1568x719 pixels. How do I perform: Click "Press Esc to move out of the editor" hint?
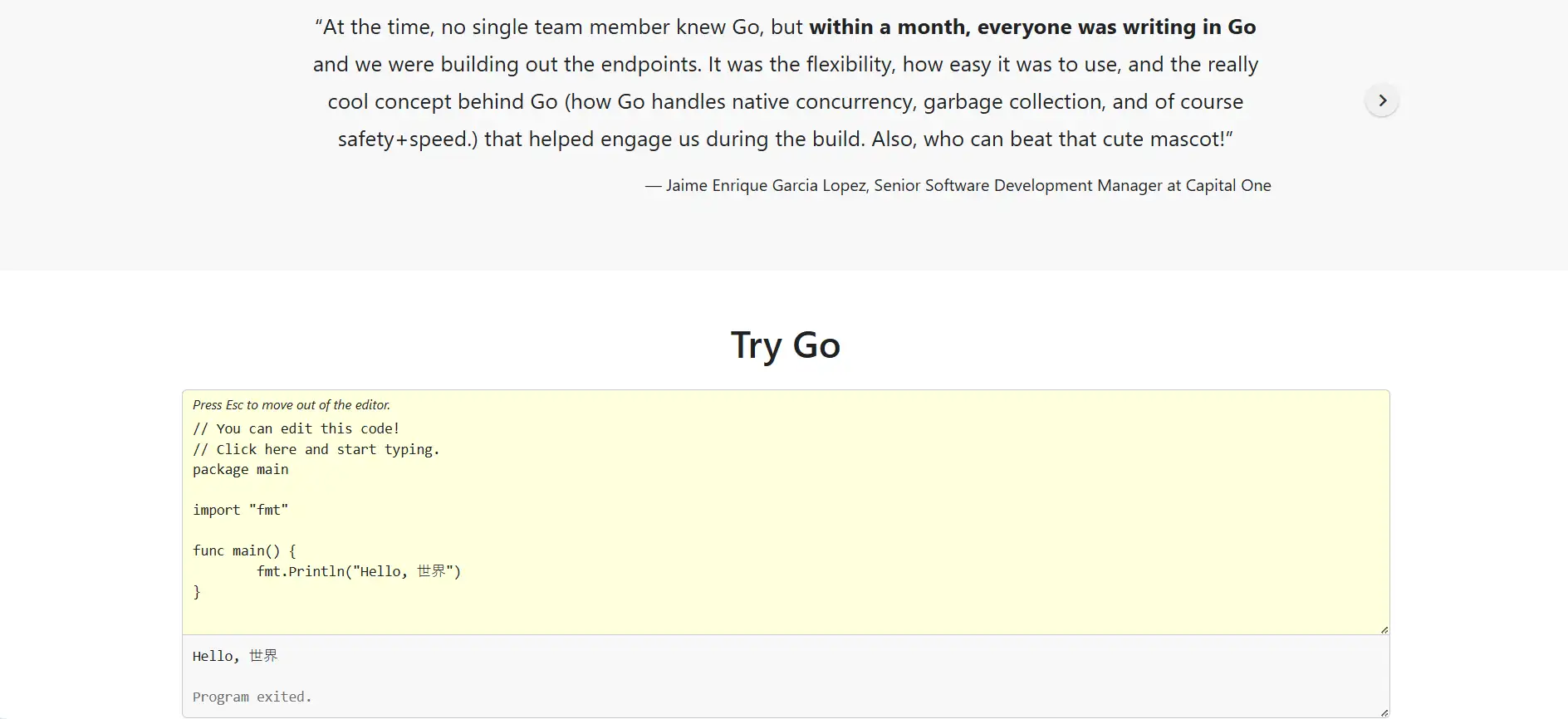tap(292, 405)
